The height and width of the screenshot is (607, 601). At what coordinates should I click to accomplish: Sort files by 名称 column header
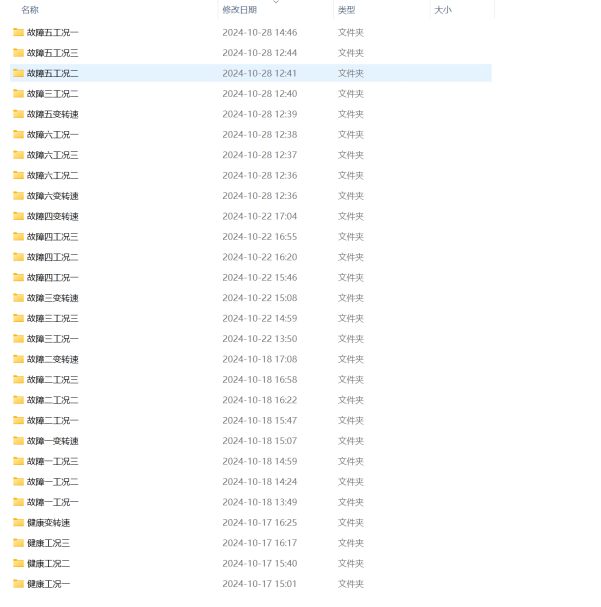pos(30,10)
